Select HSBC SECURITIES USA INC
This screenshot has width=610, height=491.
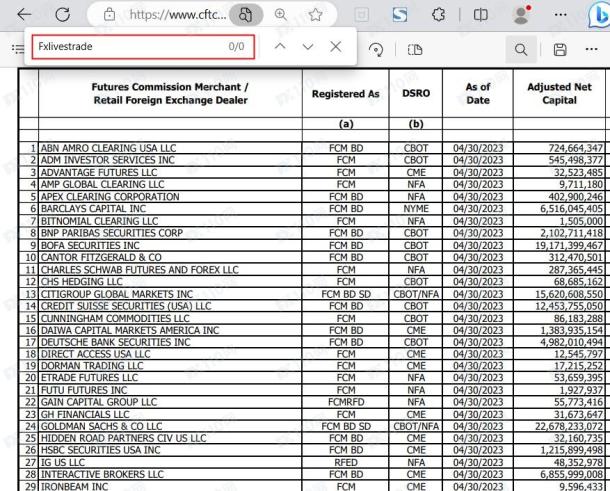[100, 450]
